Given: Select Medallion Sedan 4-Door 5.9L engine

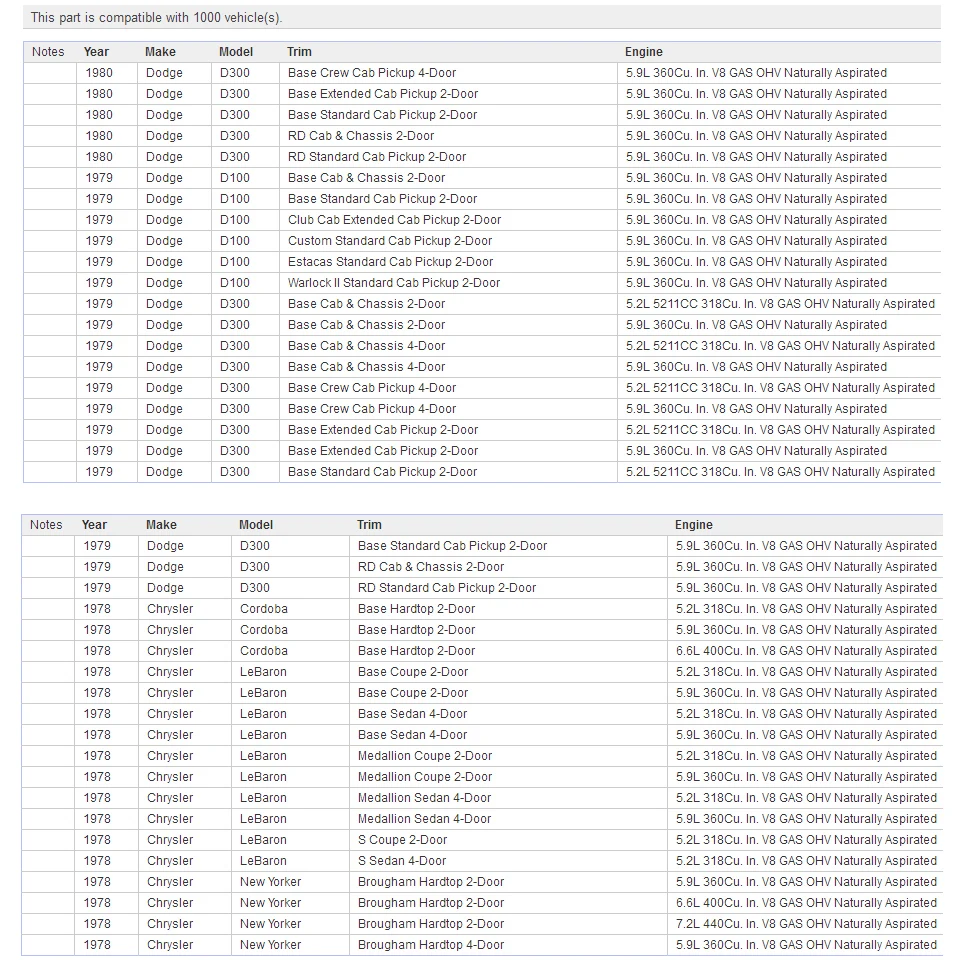Looking at the screenshot, I should point(806,819).
